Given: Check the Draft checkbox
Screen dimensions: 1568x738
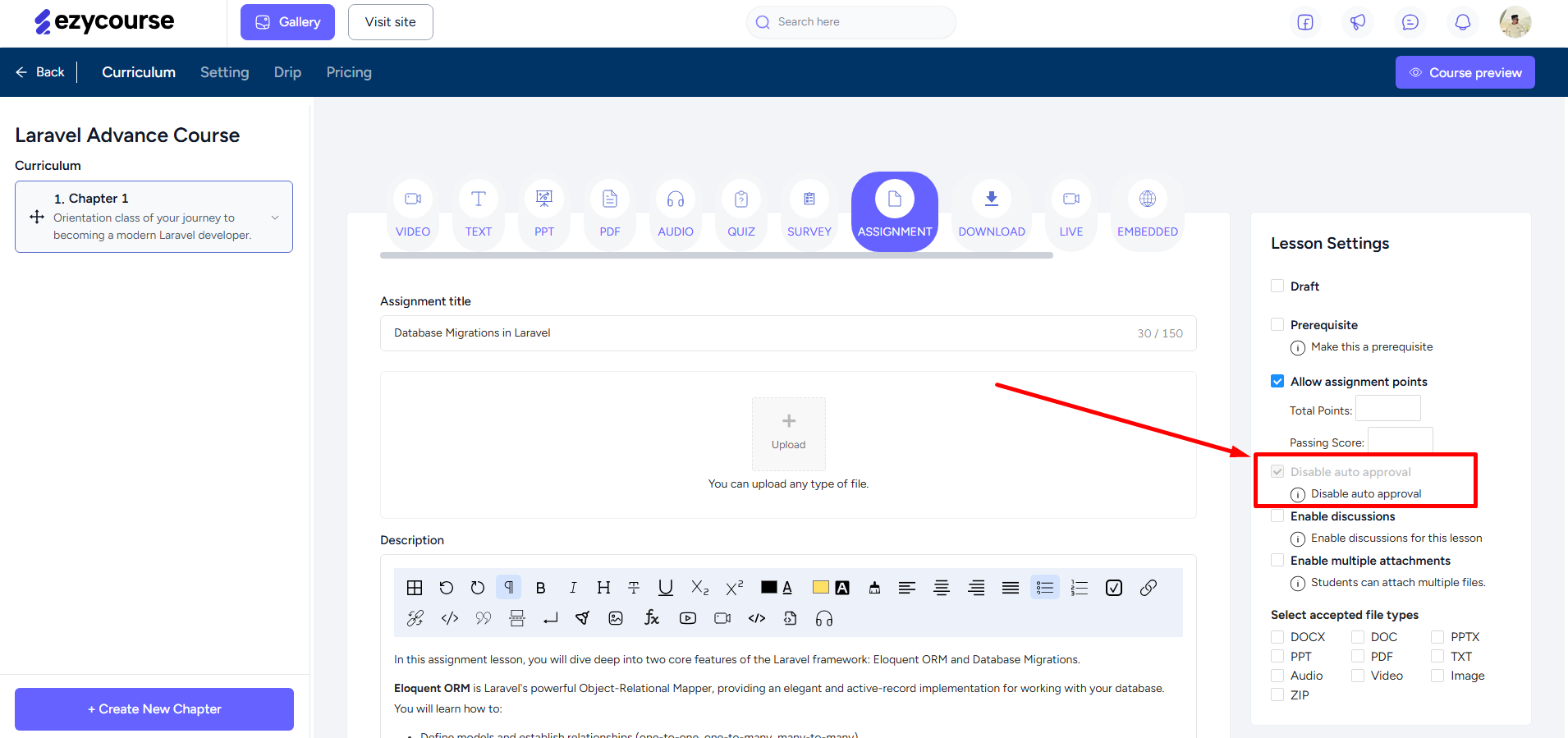Looking at the screenshot, I should (x=1277, y=286).
